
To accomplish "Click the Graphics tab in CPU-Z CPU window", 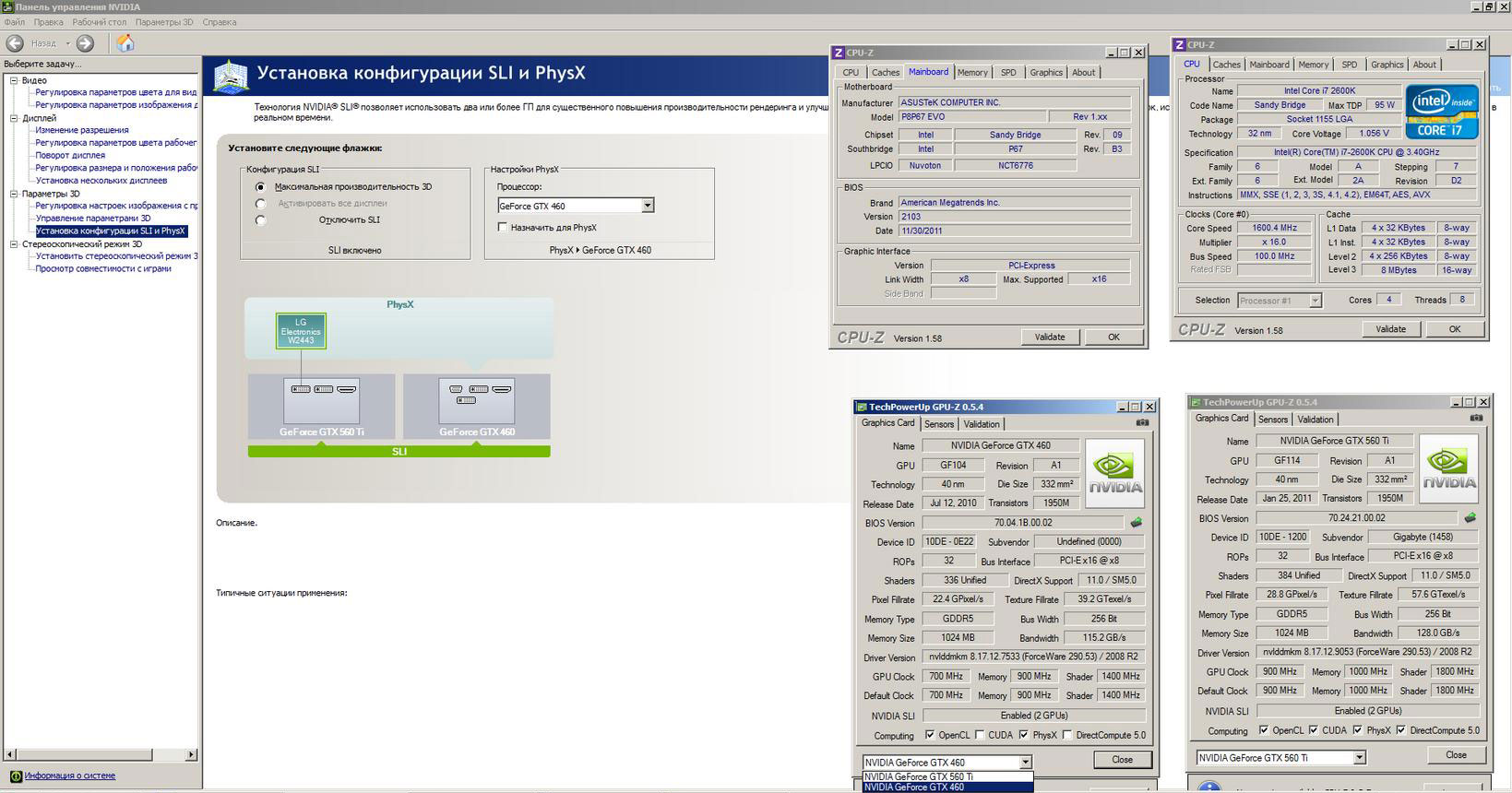I will pos(1387,65).
